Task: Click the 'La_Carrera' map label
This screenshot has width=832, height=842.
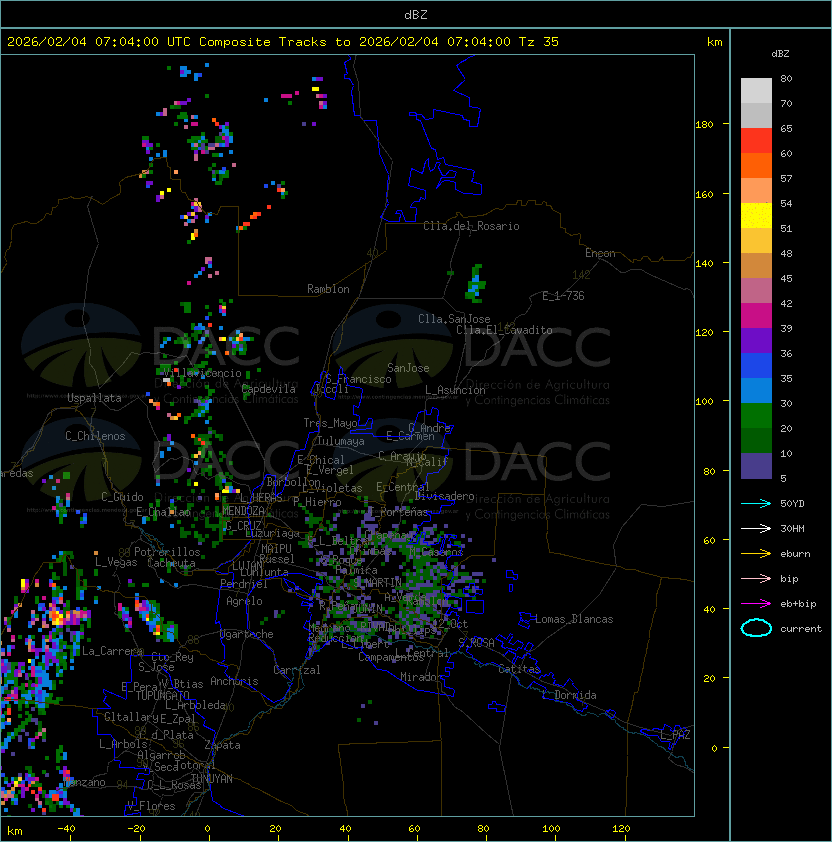Action: point(112,651)
